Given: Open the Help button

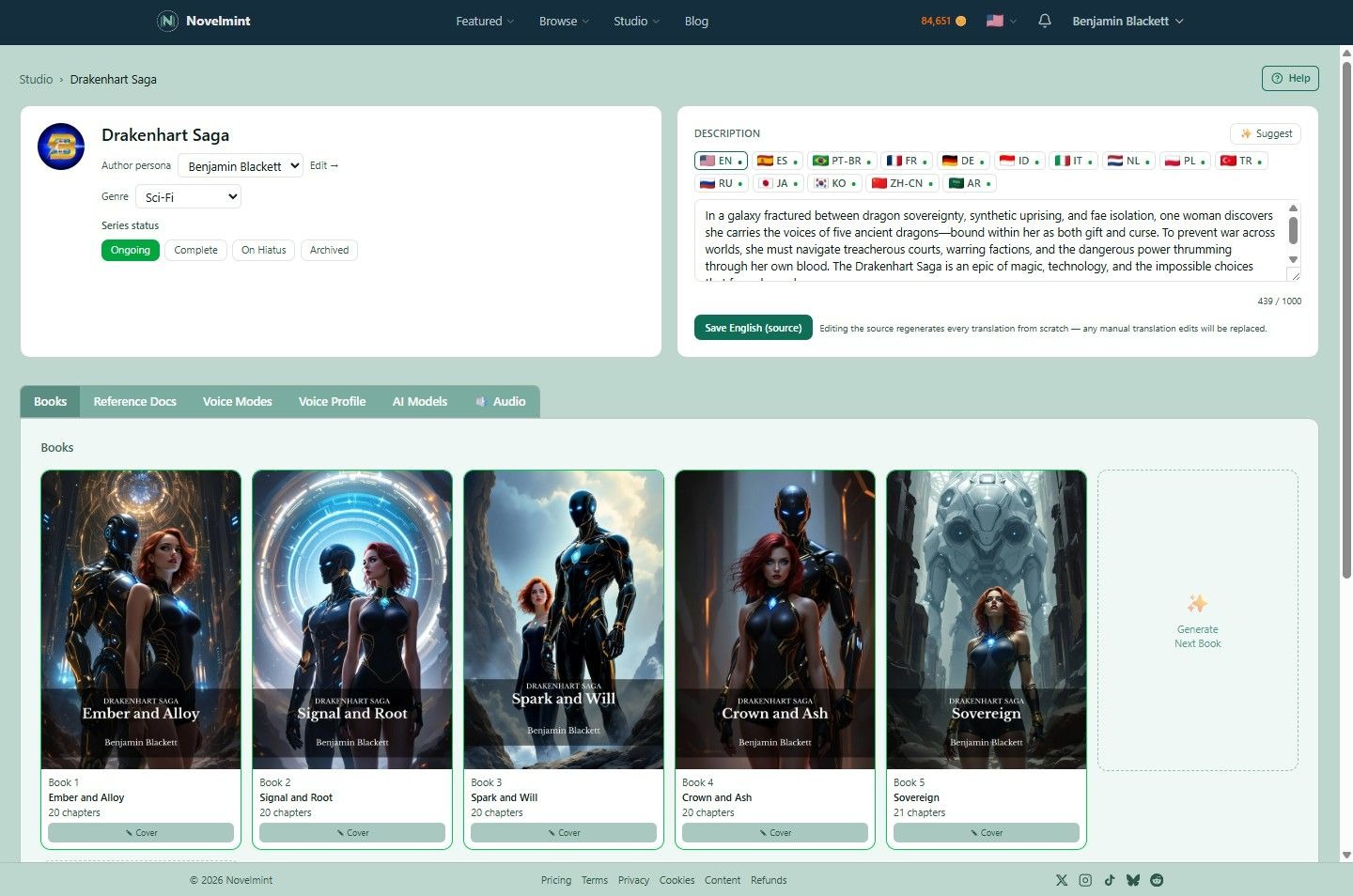Looking at the screenshot, I should (1290, 78).
